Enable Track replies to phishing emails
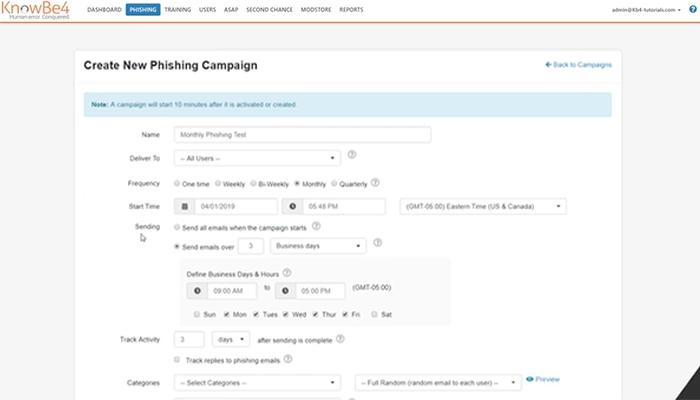Screen dimensions: 700x400 (177, 359)
